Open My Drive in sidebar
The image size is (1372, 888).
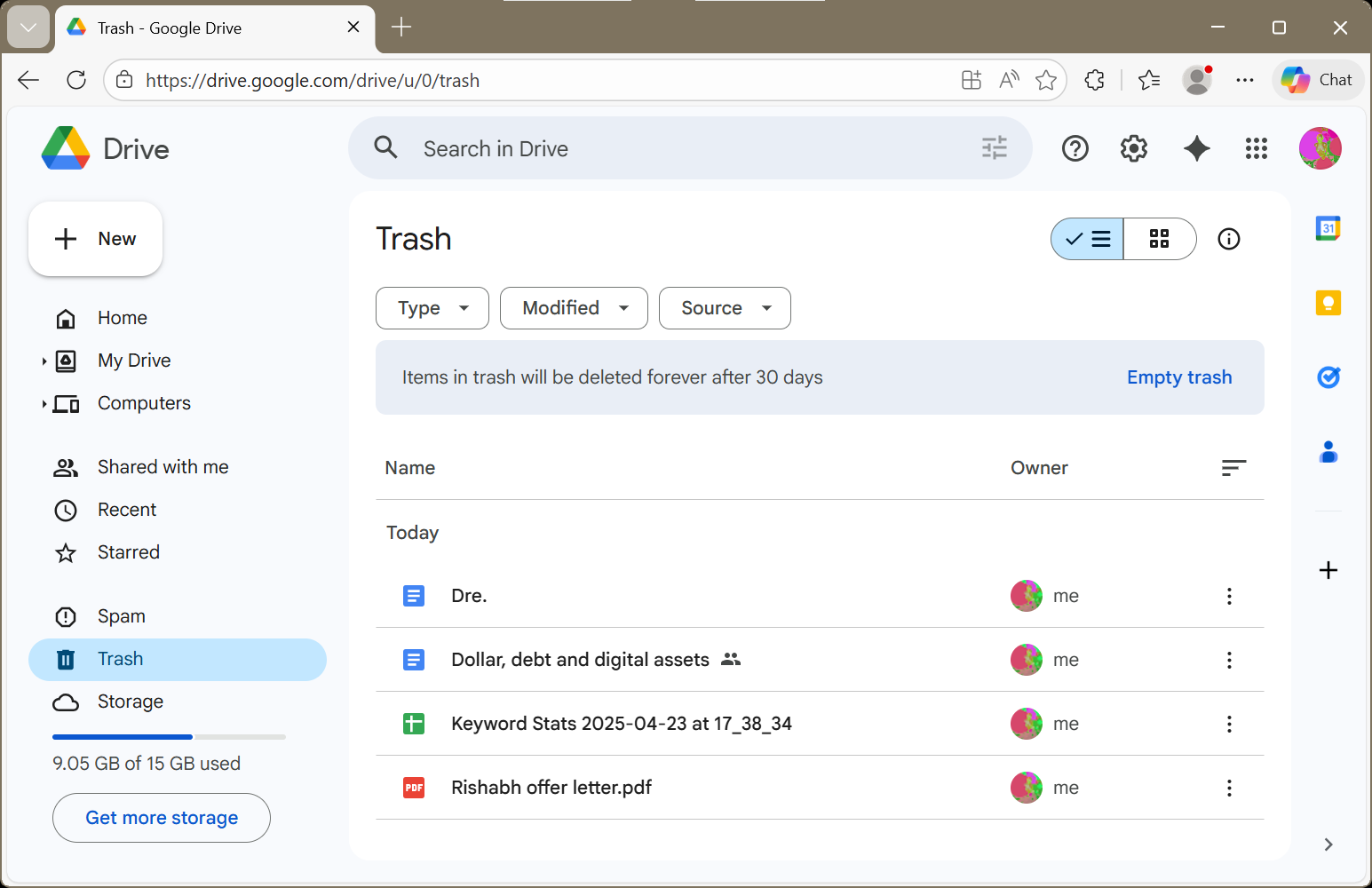coord(134,361)
